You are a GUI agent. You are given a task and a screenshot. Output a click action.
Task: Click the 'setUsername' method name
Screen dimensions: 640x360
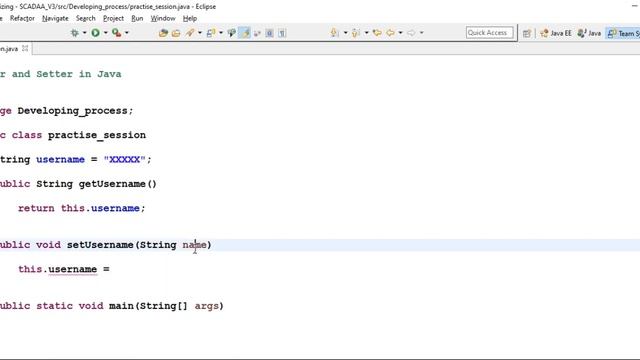(100, 245)
